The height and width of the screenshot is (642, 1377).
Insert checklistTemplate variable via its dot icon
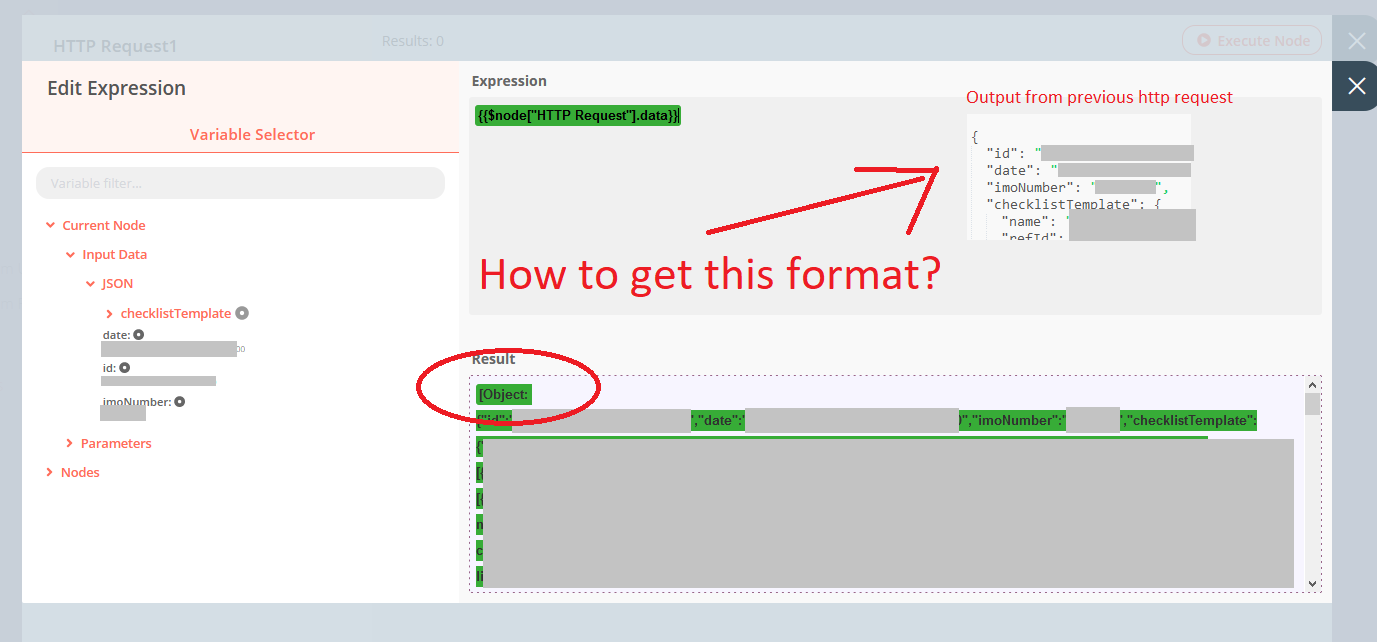(x=242, y=313)
